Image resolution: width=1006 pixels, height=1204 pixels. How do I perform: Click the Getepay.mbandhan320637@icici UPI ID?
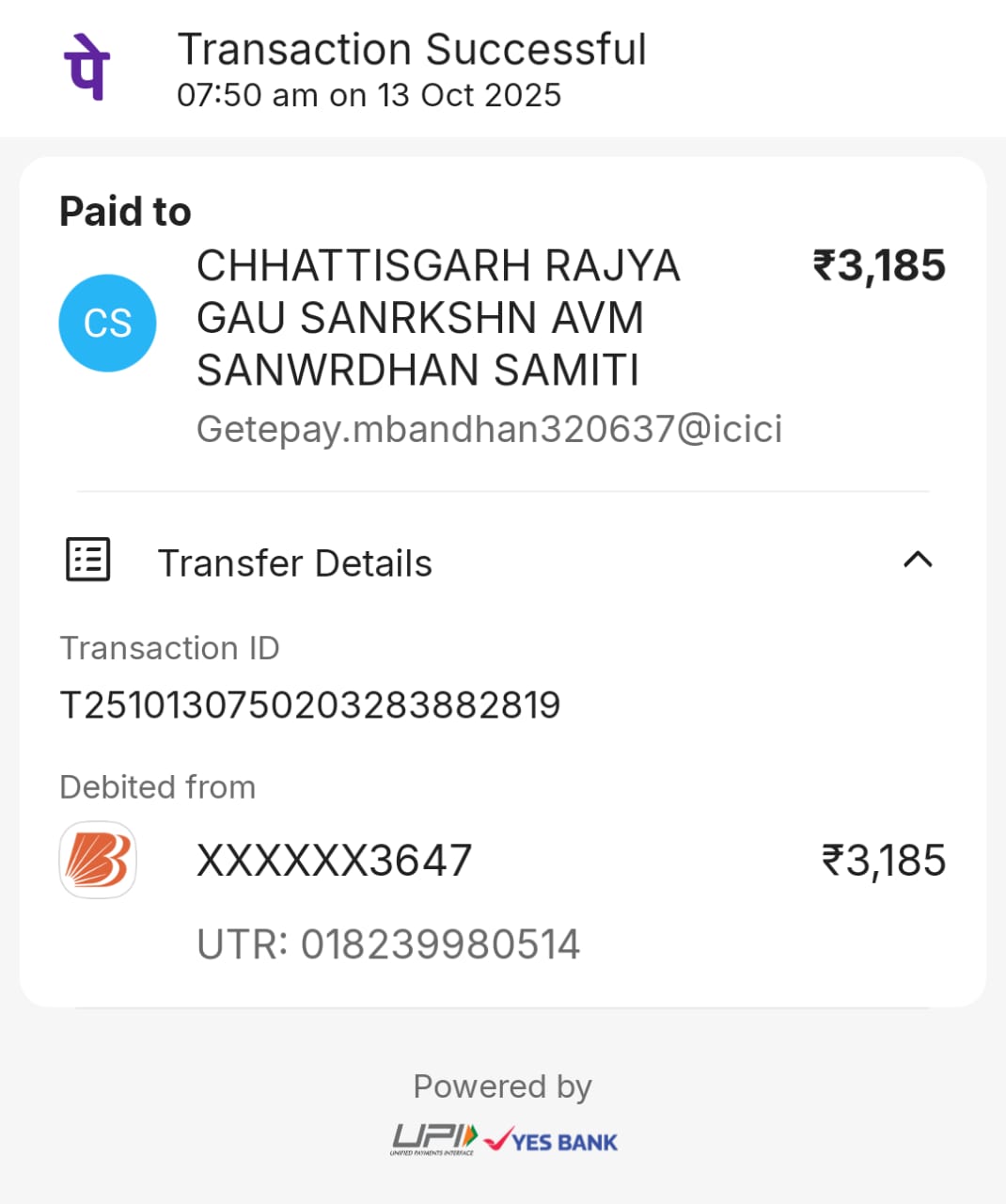(489, 429)
